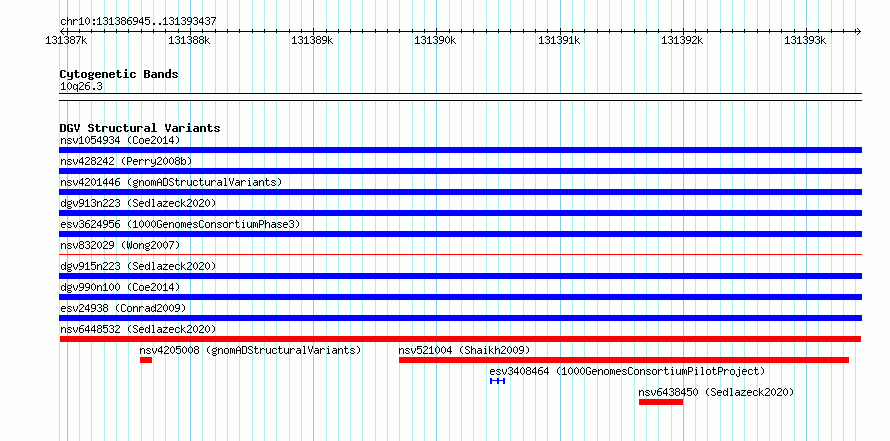
Task: Select the short red bar under nsv4205008
Action: pos(146,360)
